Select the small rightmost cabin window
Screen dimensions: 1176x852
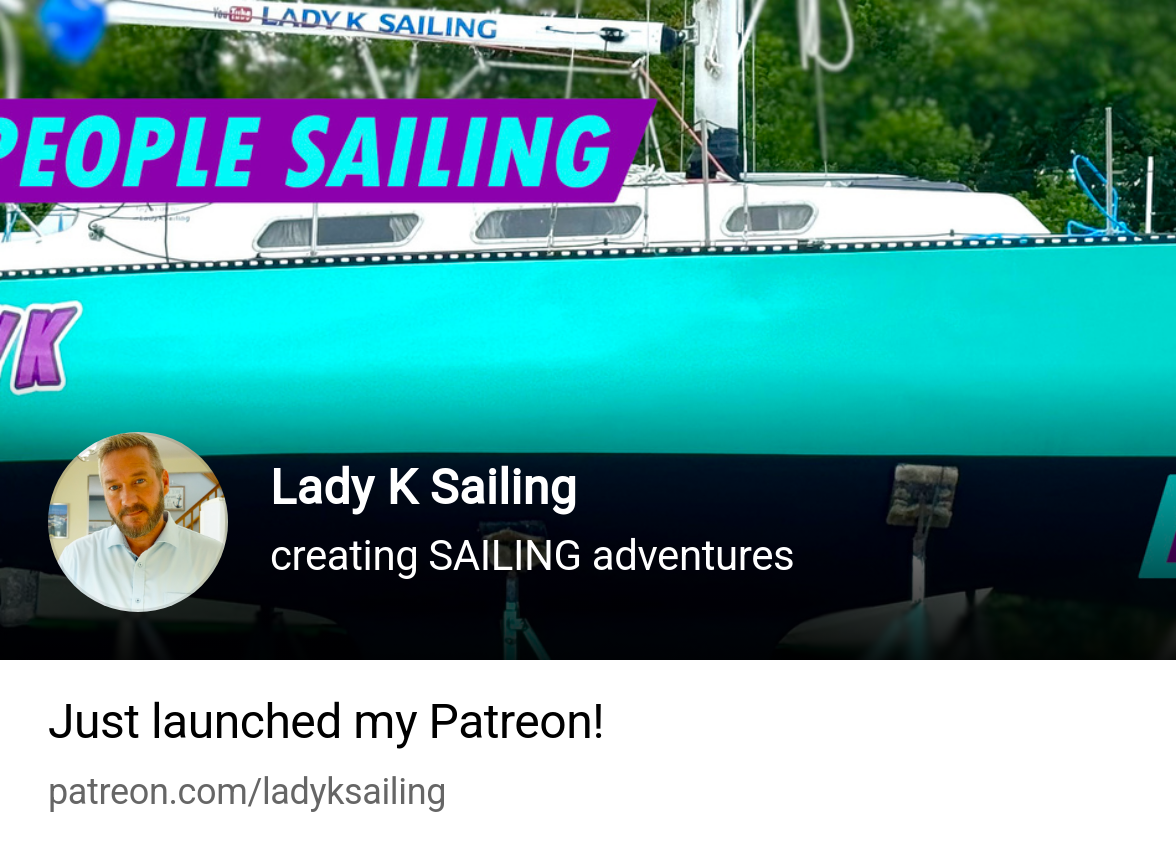[770, 218]
